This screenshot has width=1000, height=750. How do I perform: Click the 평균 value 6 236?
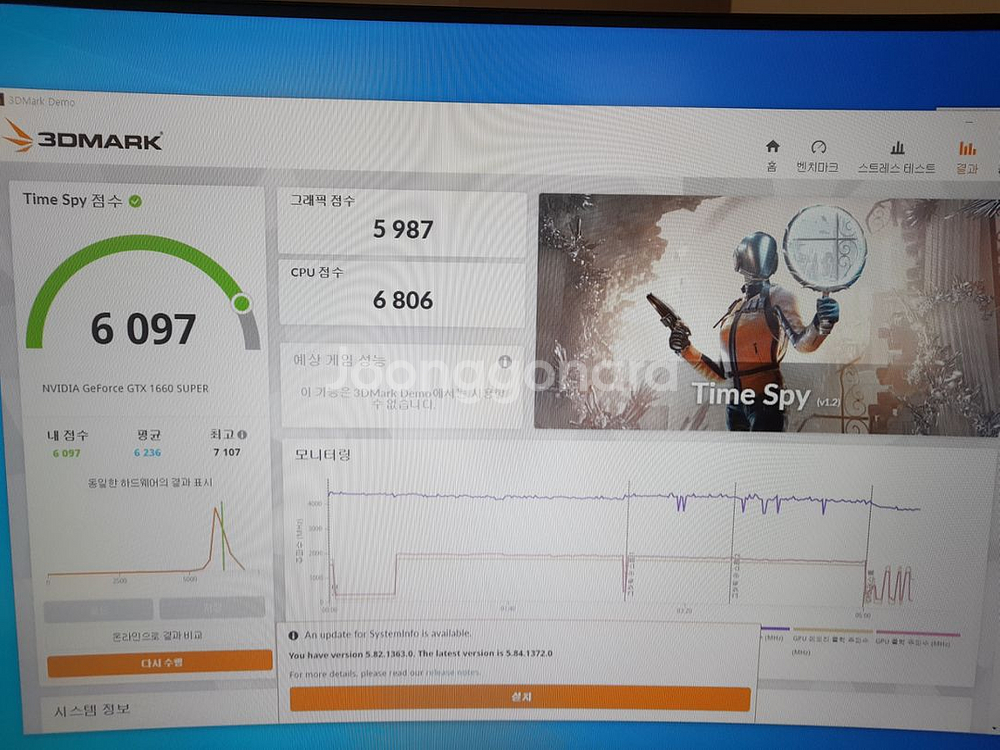pos(147,453)
